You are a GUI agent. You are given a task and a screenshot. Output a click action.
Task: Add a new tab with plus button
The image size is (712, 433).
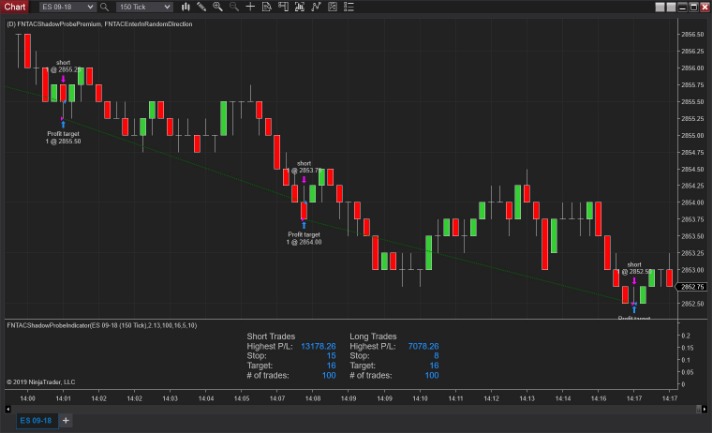point(67,420)
